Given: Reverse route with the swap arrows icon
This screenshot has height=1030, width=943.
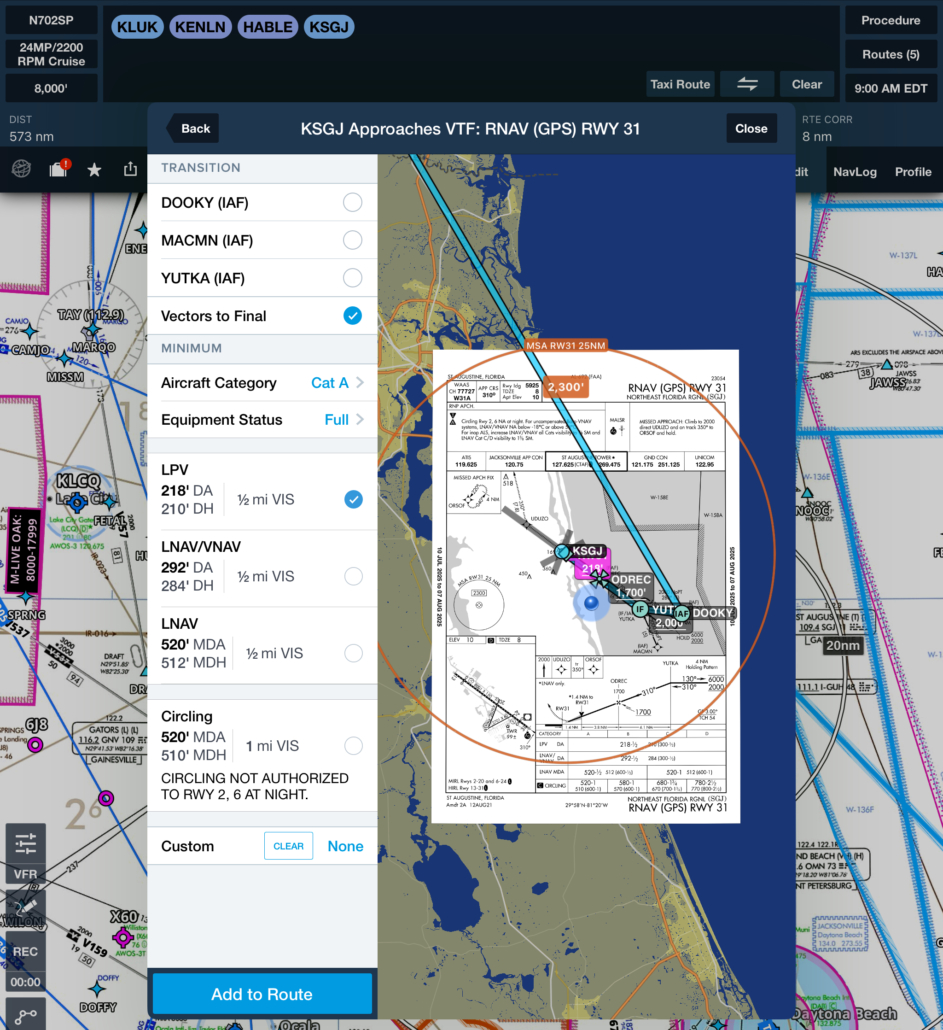Looking at the screenshot, I should point(747,84).
